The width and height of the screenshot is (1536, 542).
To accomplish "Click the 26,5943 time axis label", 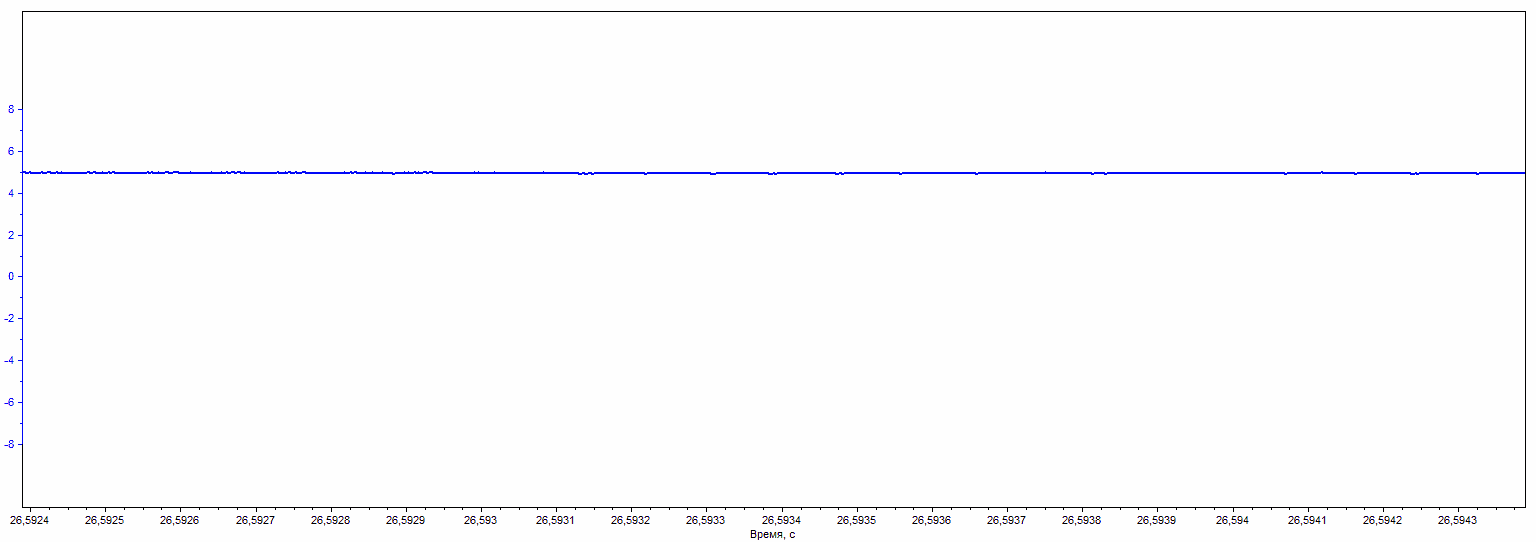I will click(1457, 521).
